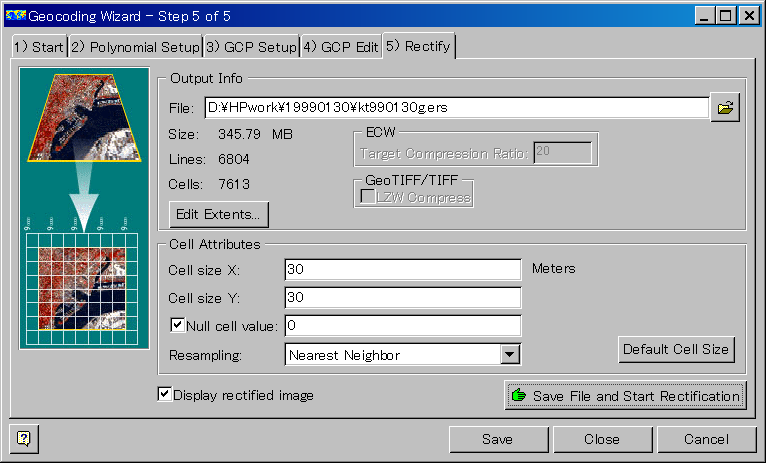This screenshot has height=463, width=766.
Task: Toggle Display rectified image checkbox
Action: [165, 394]
